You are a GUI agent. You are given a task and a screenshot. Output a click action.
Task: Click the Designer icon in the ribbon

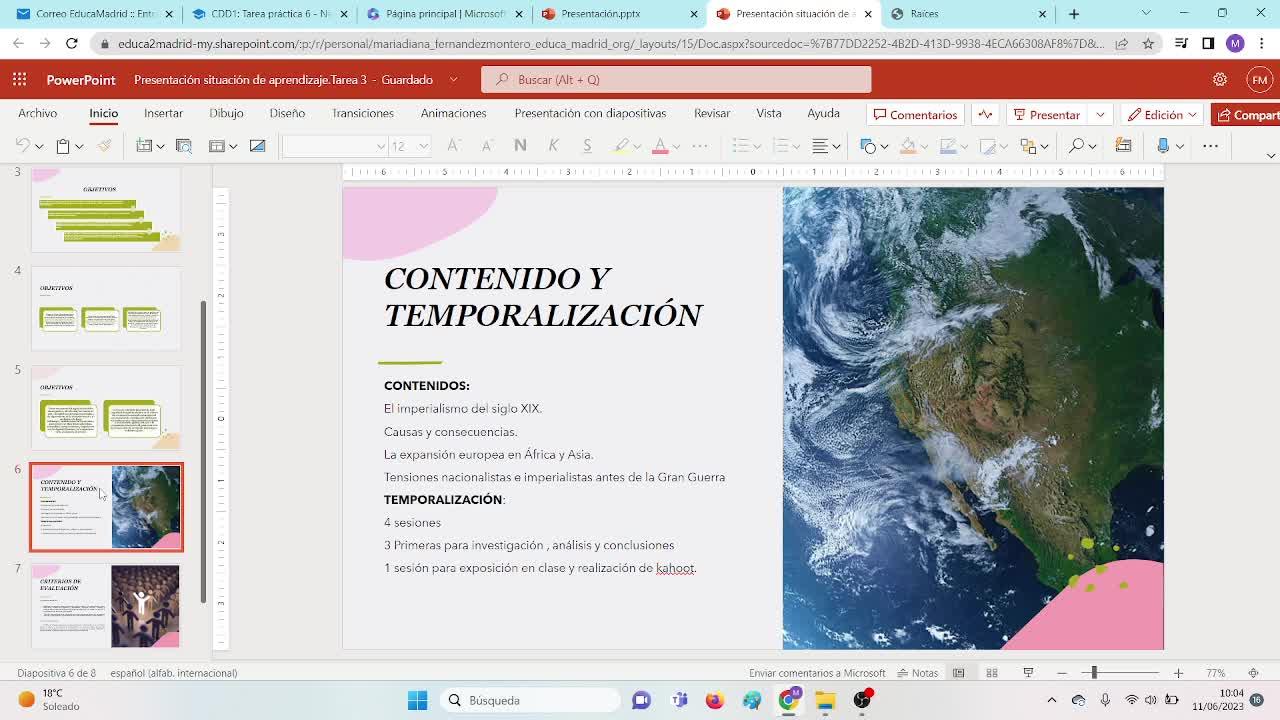point(1123,146)
